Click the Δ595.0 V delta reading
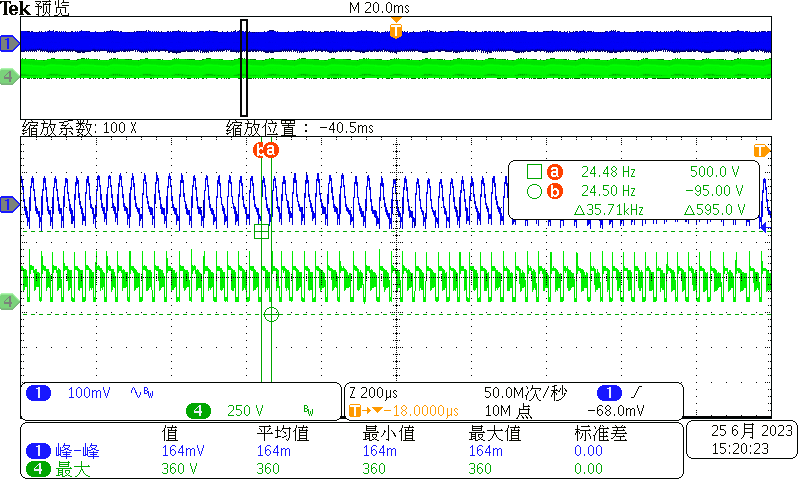This screenshot has height=480, width=800. tap(715, 210)
